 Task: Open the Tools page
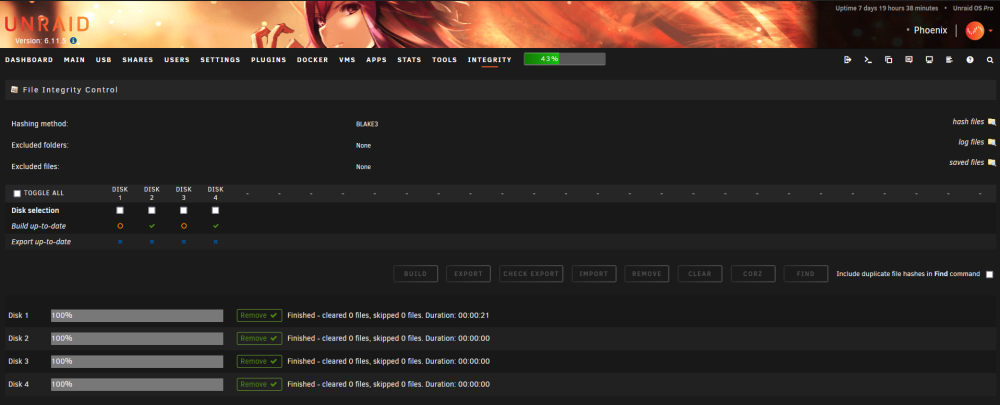click(445, 59)
